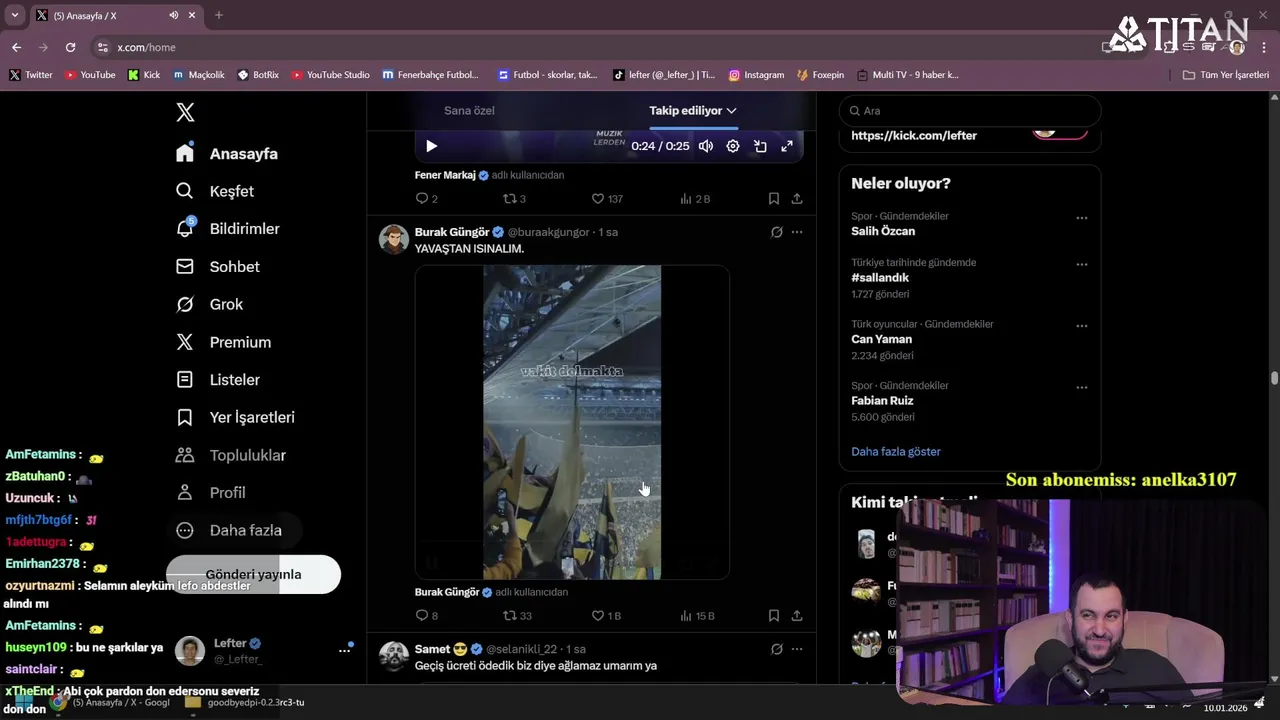Play the Fener Markaj video
The image size is (1280, 720).
tap(431, 146)
